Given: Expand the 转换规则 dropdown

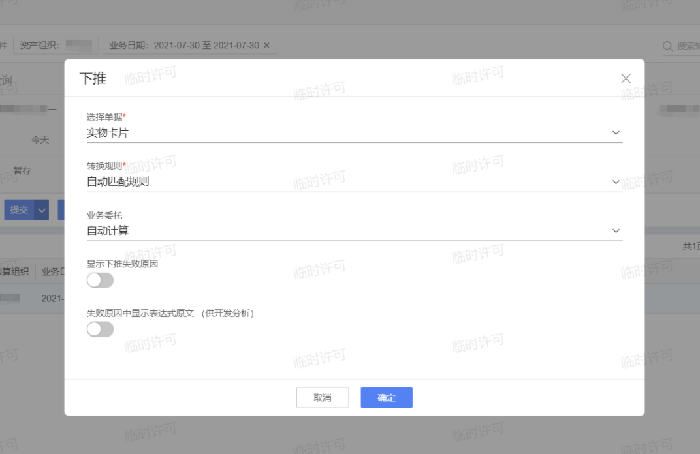Looking at the screenshot, I should [354, 182].
